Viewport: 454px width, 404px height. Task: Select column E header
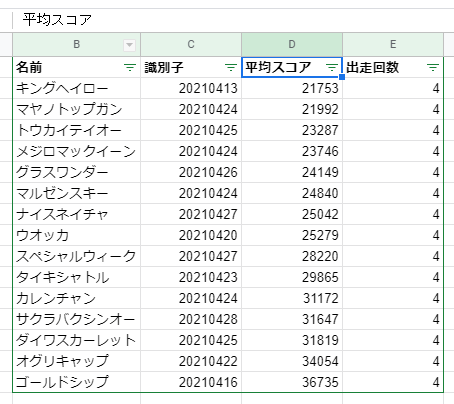point(393,44)
